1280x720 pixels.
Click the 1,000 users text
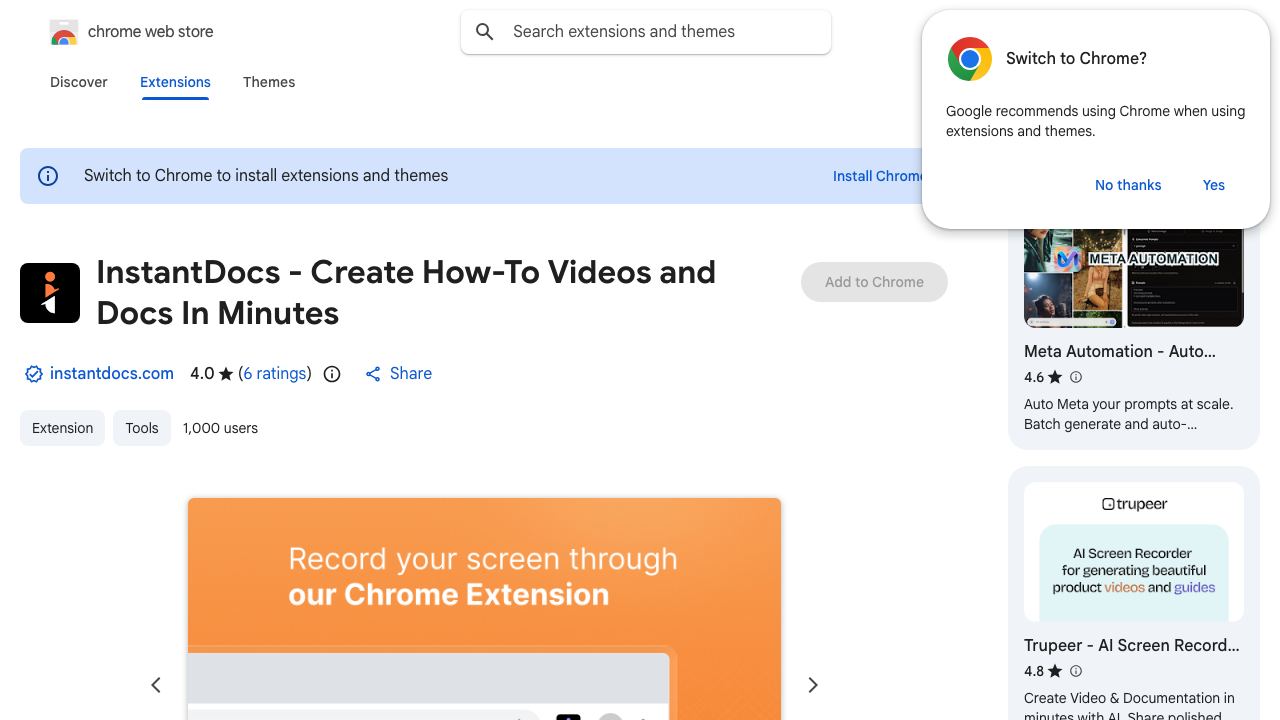(x=220, y=428)
